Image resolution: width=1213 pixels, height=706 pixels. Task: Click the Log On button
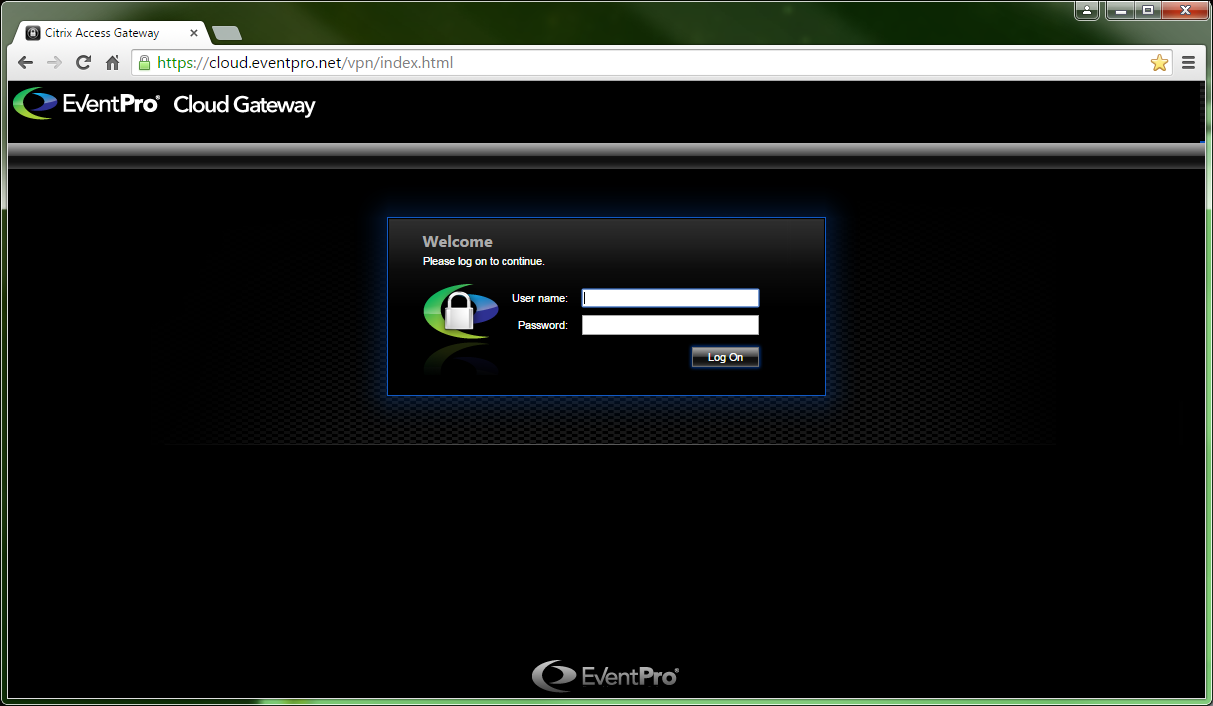click(x=725, y=357)
